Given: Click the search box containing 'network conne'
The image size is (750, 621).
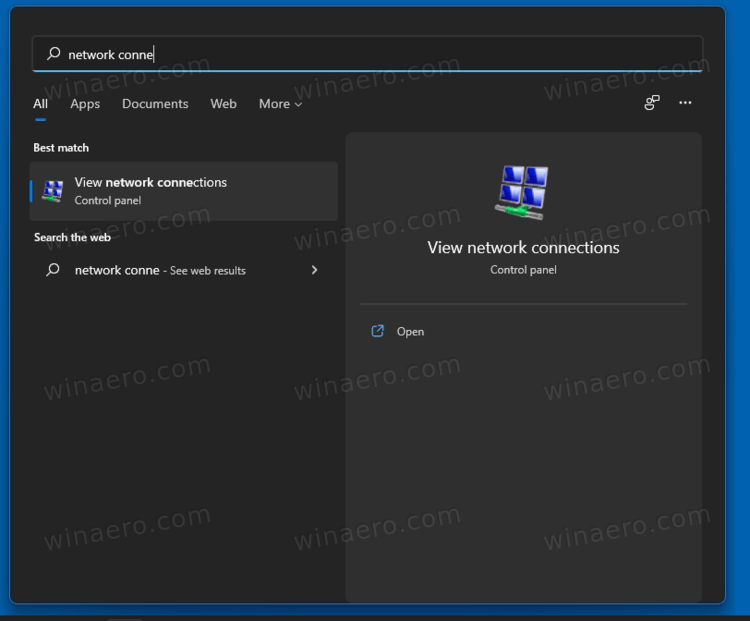Looking at the screenshot, I should point(367,54).
